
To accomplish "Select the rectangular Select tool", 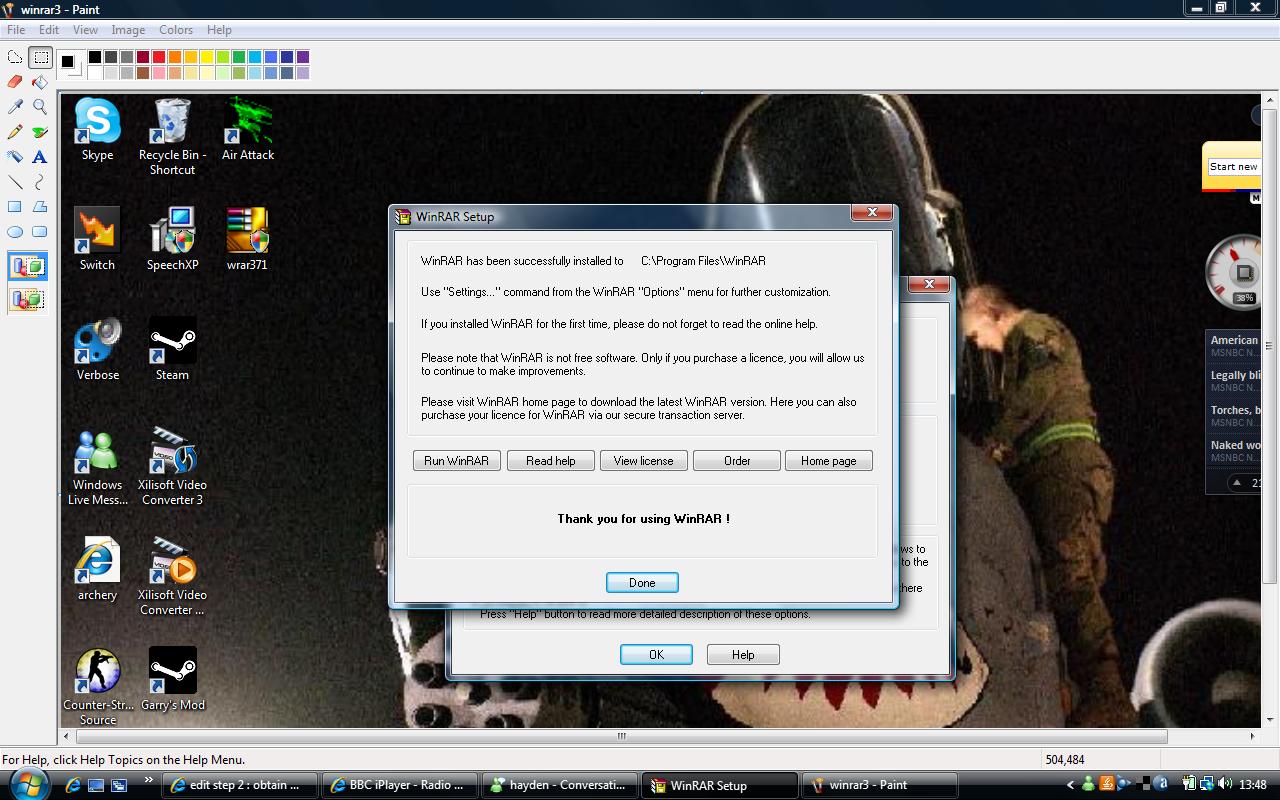I will [x=40, y=58].
